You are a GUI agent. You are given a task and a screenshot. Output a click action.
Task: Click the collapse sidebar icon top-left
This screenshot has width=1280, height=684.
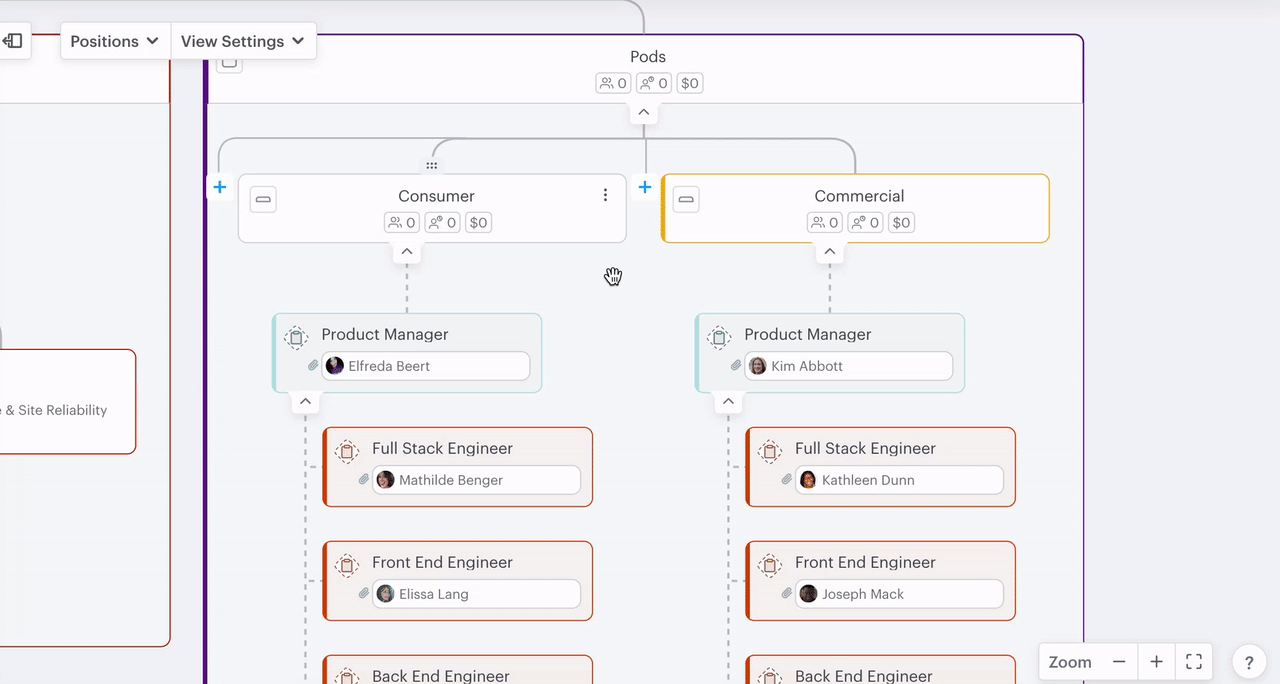[13, 40]
